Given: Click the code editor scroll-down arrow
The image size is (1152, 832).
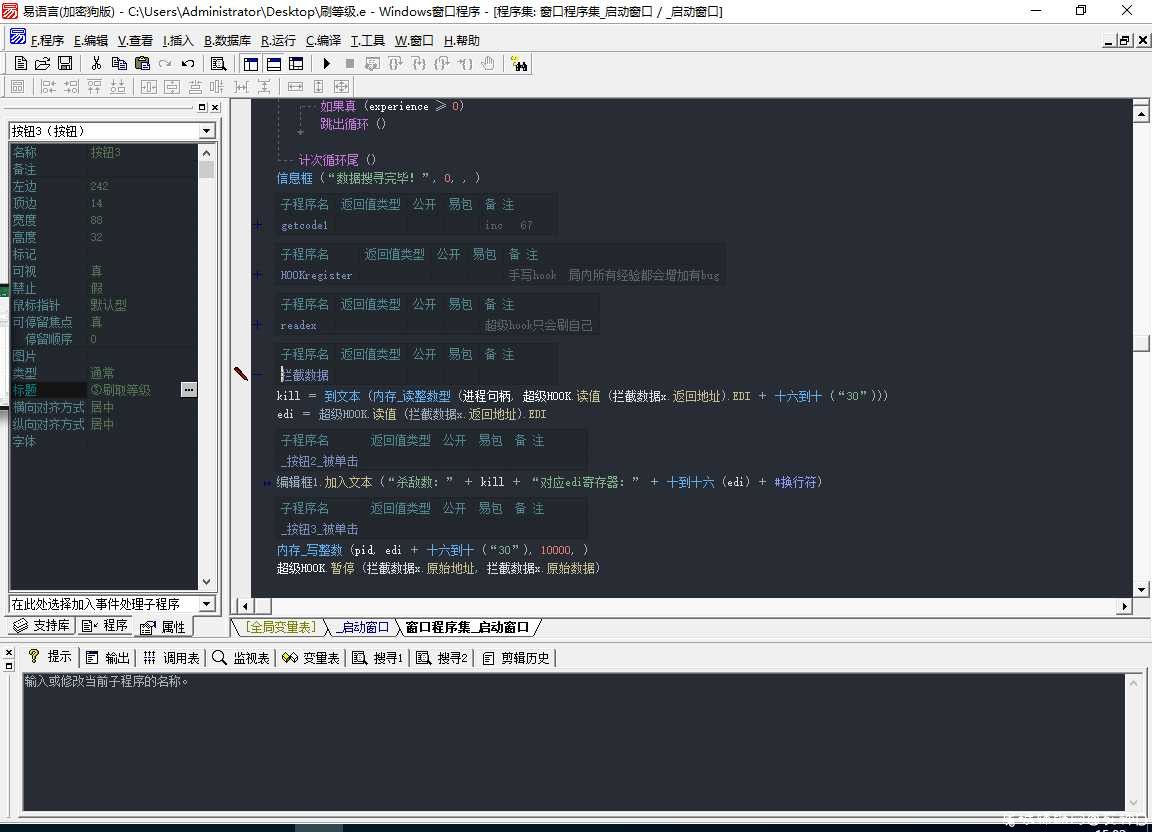Looking at the screenshot, I should point(1141,589).
